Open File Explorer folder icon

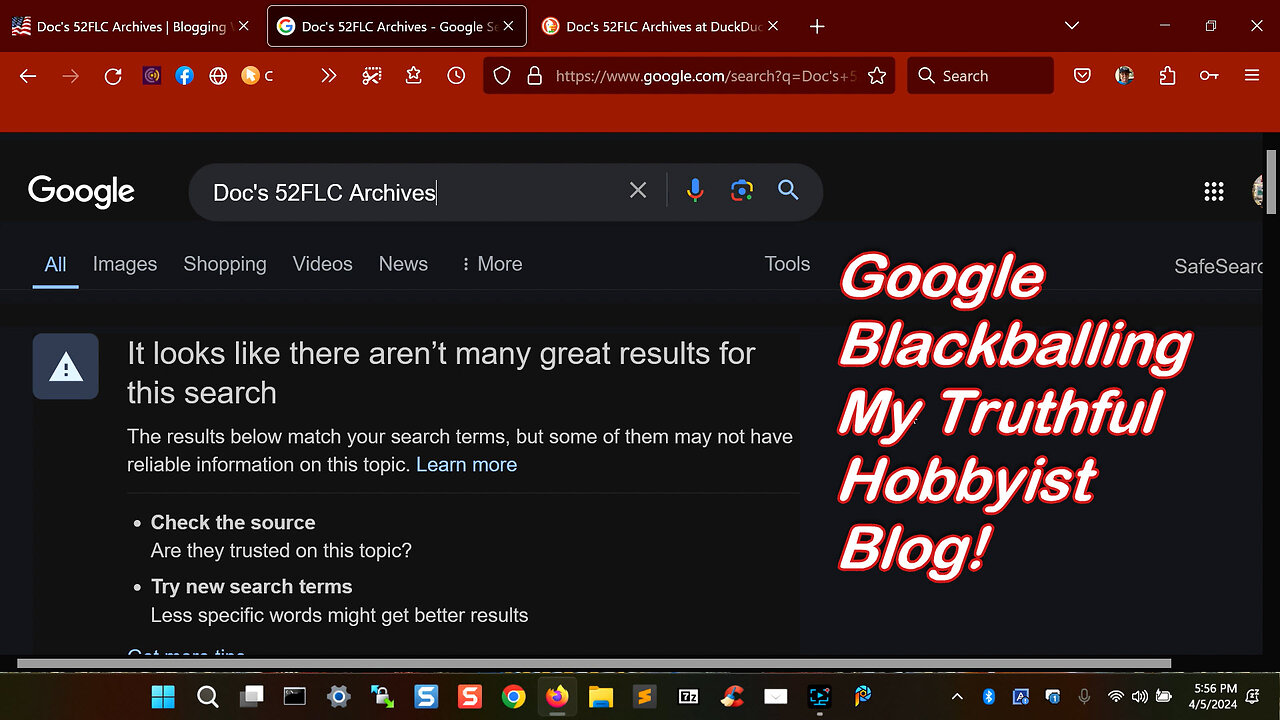click(x=600, y=696)
